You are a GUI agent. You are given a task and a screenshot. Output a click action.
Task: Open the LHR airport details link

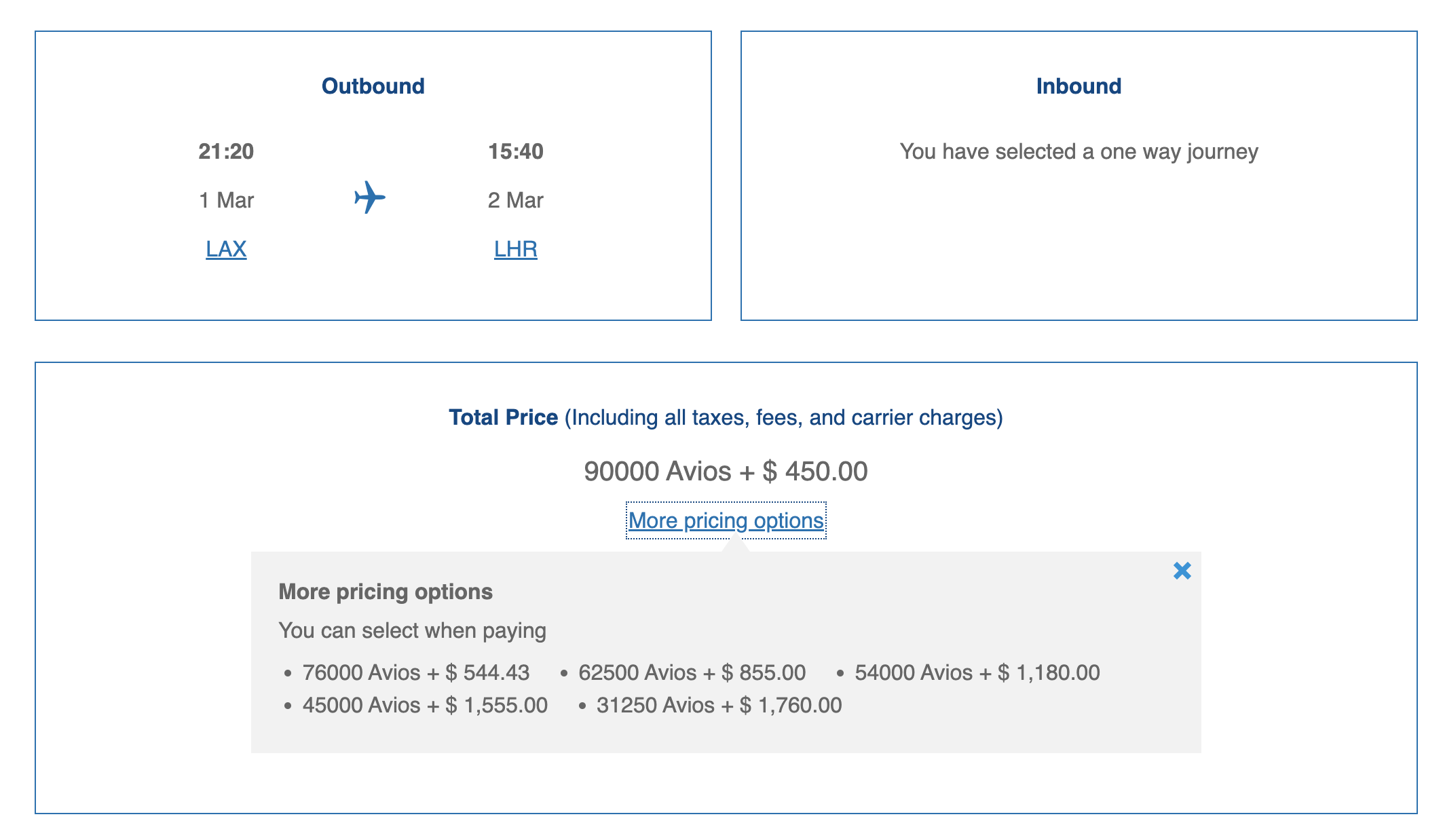click(x=514, y=248)
